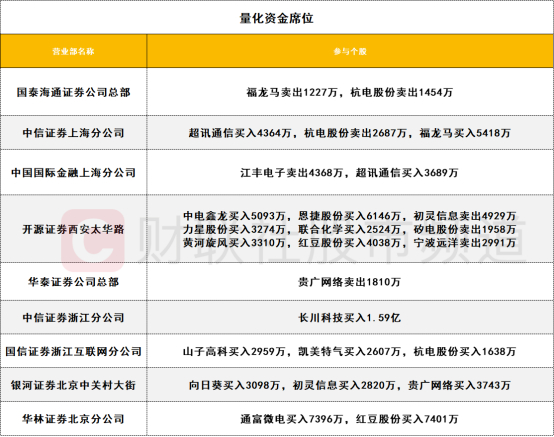Select 中国国际金融上海分公司 branch name

point(73,172)
